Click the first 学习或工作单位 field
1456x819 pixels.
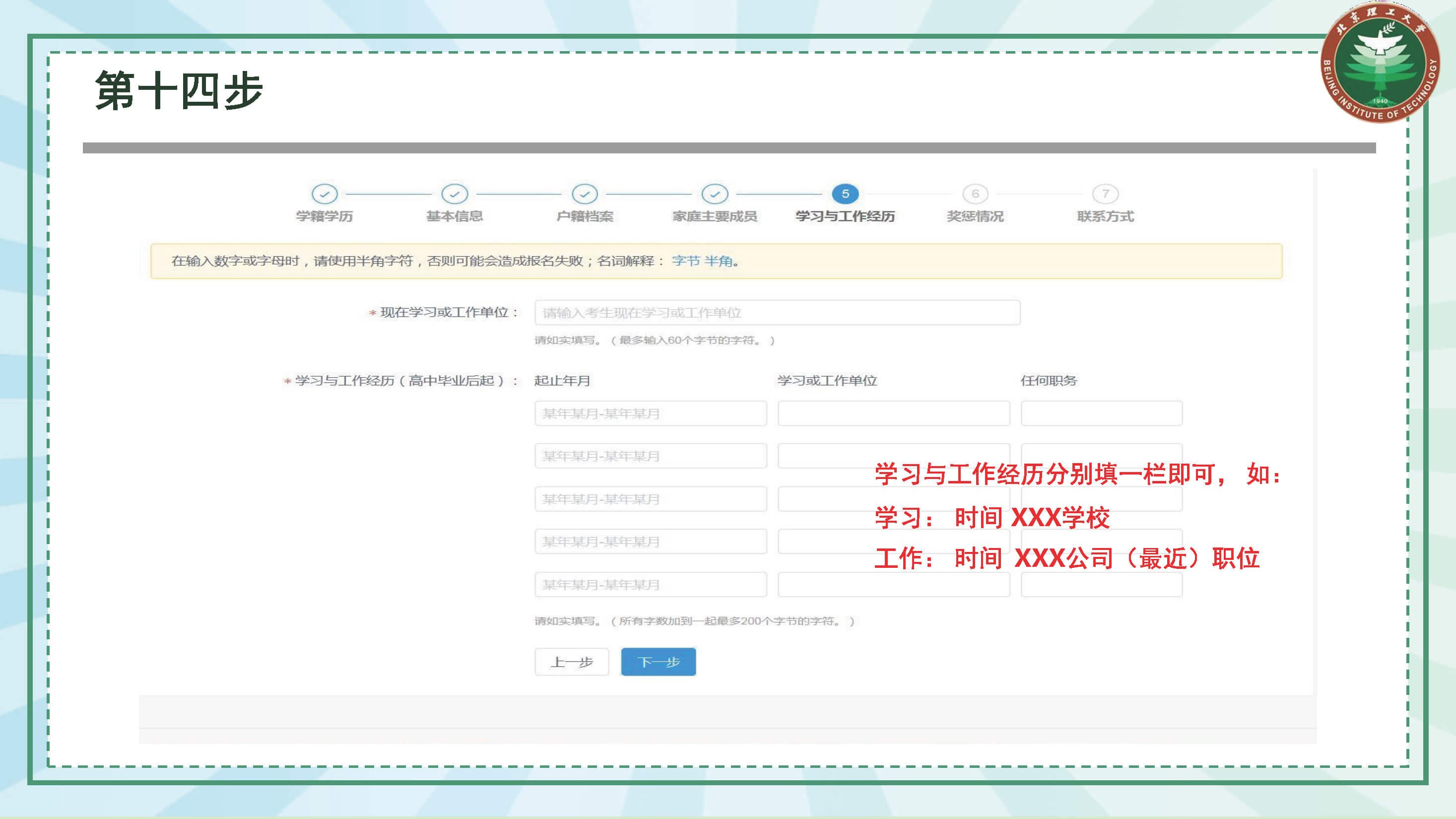pyautogui.click(x=893, y=413)
